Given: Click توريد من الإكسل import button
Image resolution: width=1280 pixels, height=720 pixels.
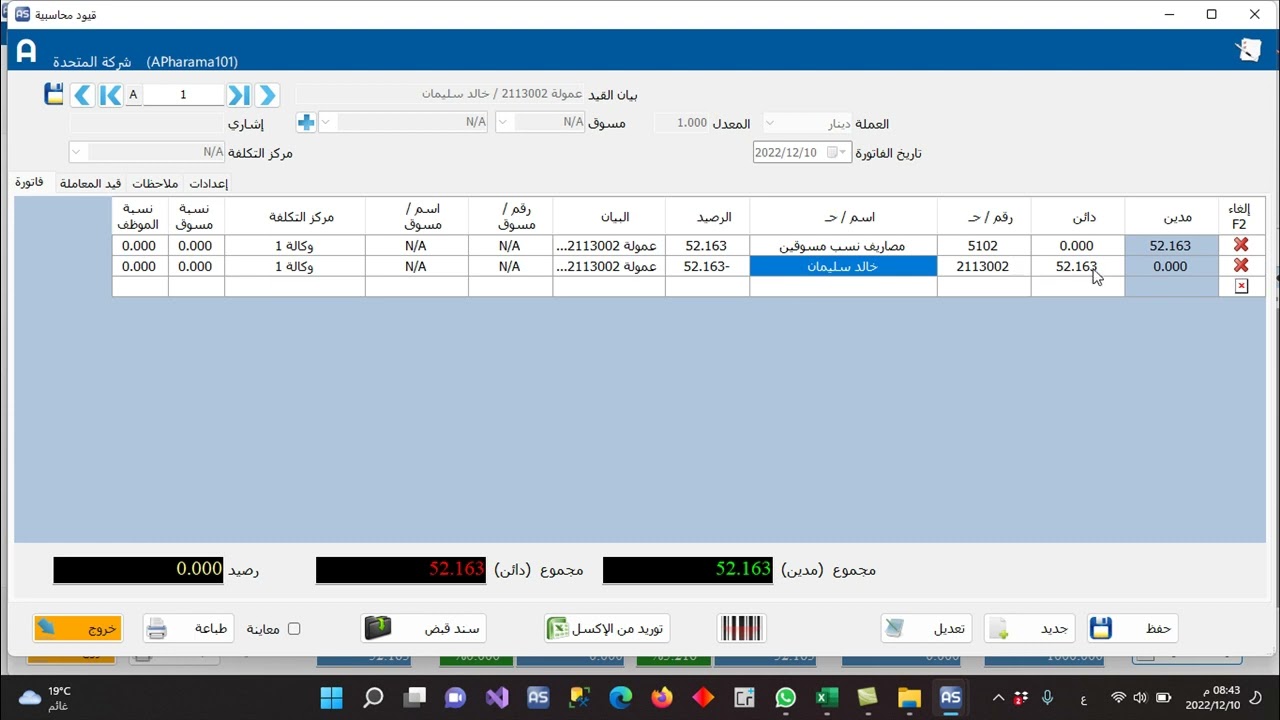Looking at the screenshot, I should click(607, 628).
